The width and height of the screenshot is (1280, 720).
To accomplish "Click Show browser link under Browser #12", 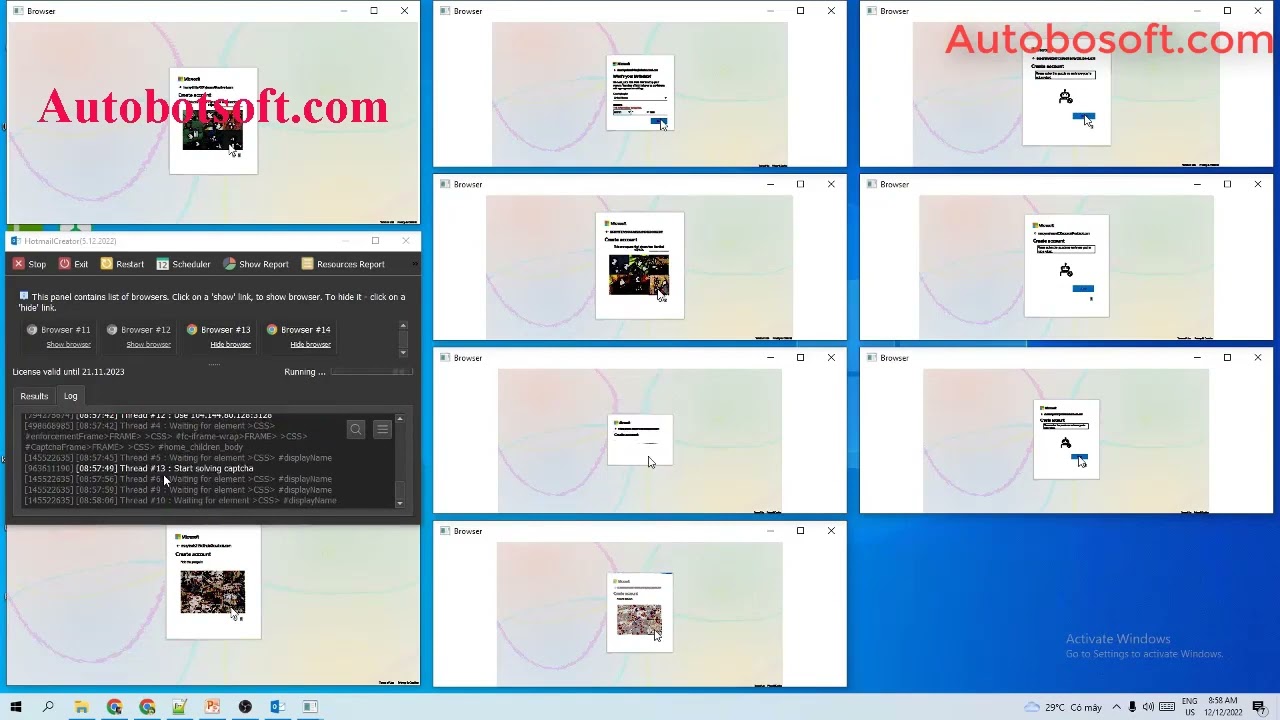I will point(148,345).
